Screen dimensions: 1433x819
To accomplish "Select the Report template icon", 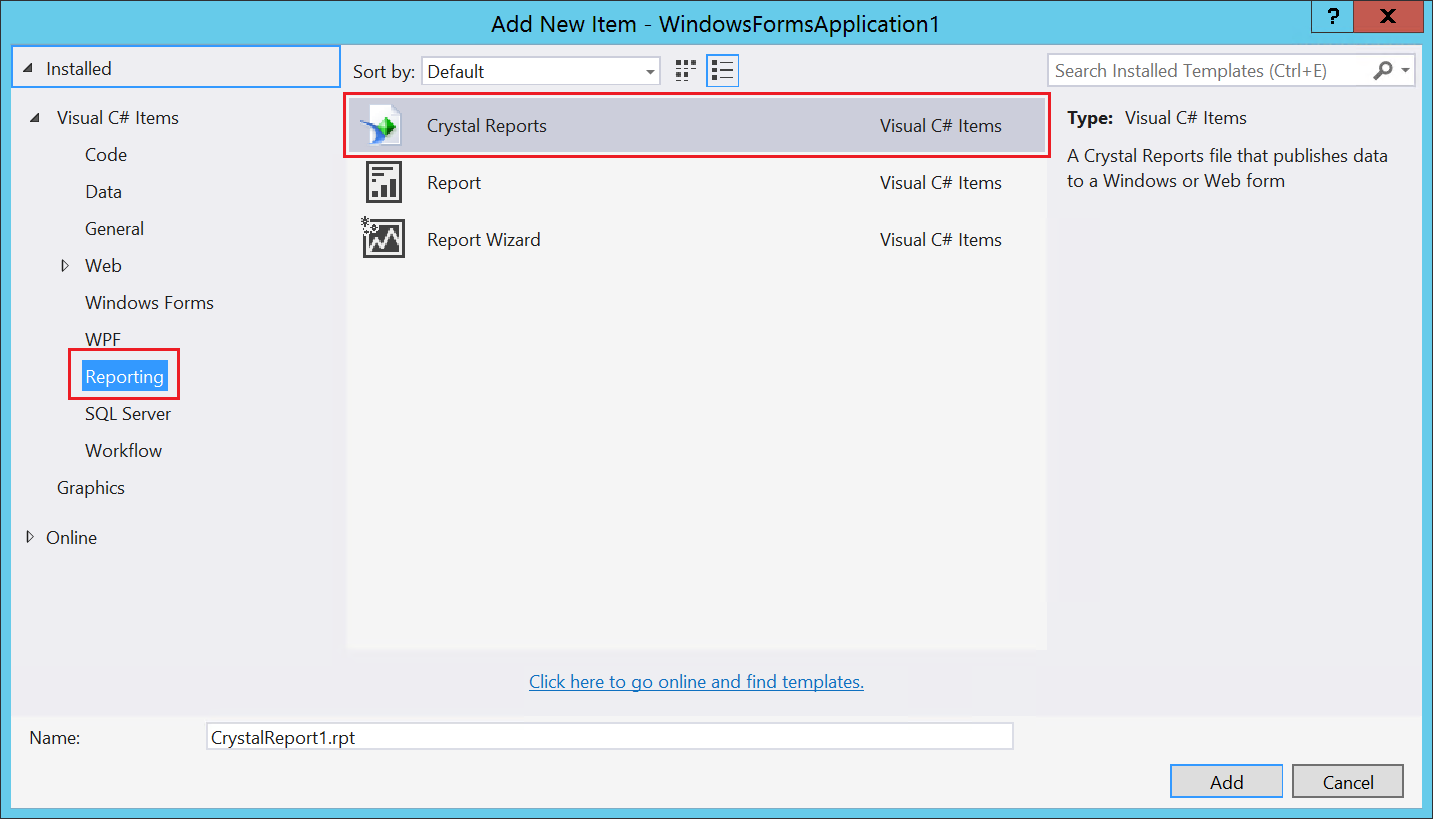I will 384,183.
